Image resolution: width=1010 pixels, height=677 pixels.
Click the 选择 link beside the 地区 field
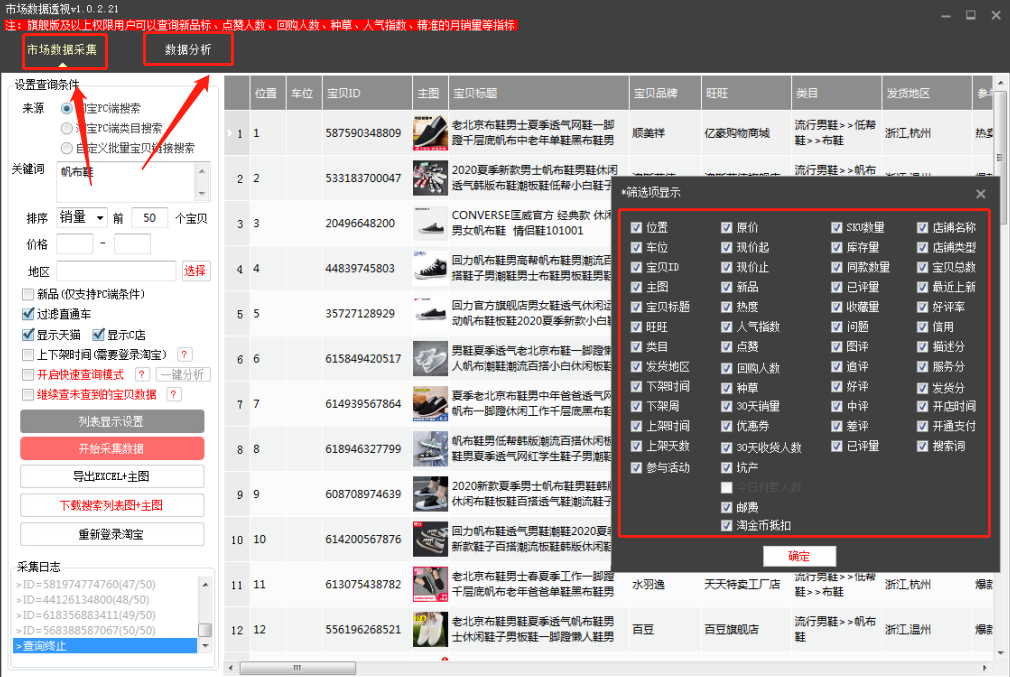click(x=196, y=271)
